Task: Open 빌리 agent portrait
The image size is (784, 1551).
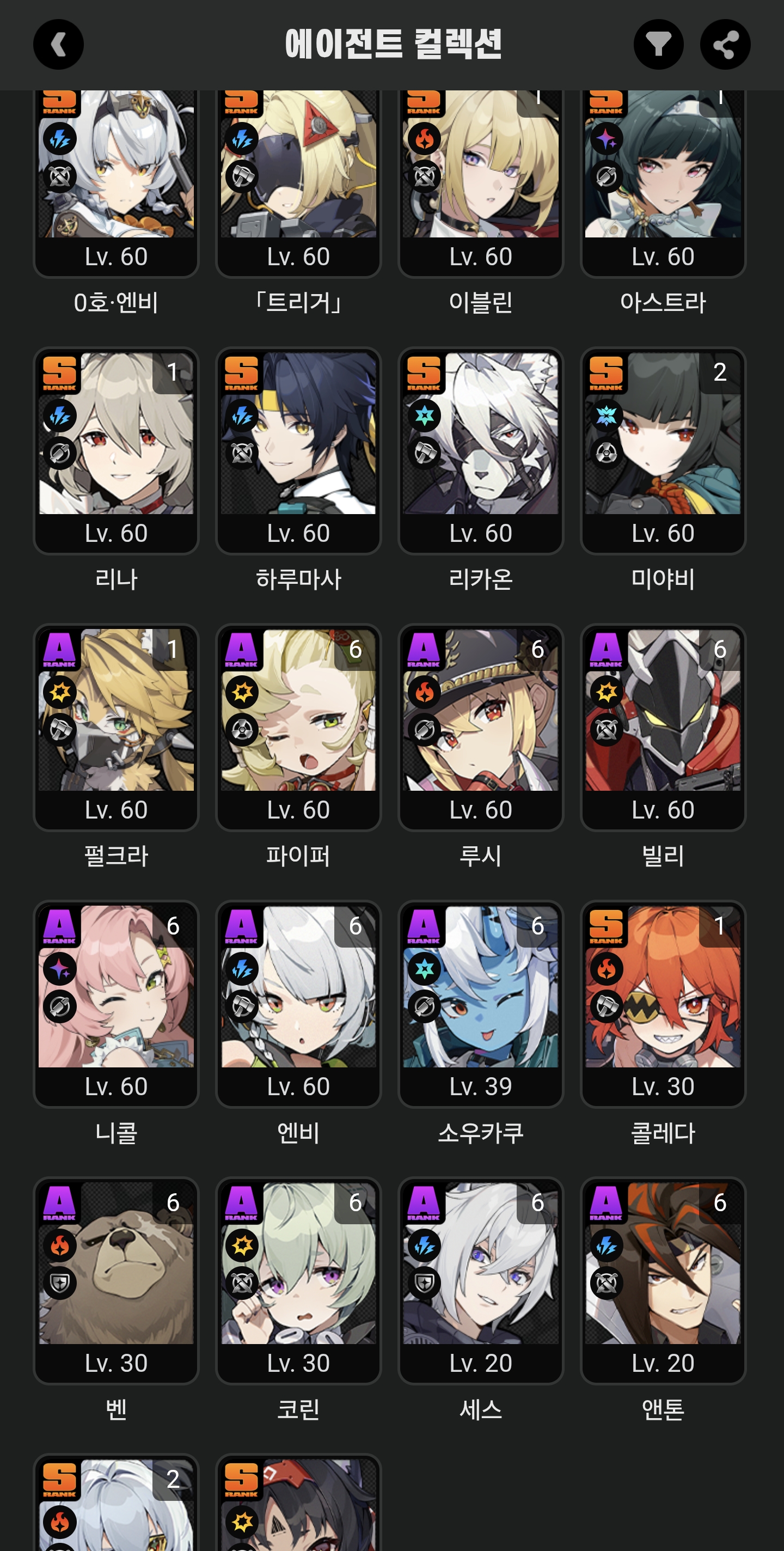Action: point(663,710)
